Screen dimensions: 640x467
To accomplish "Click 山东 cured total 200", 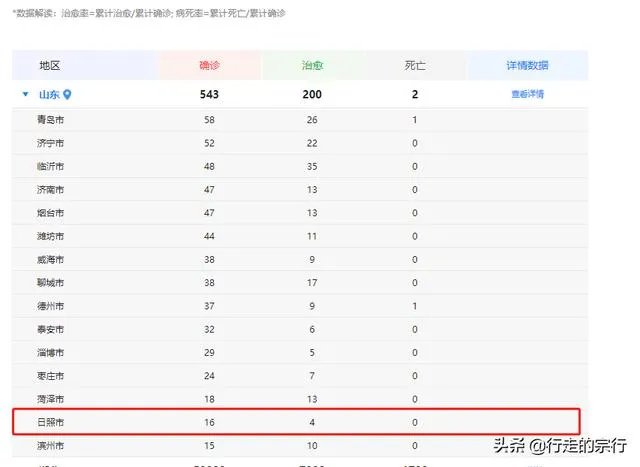I will click(x=312, y=95).
